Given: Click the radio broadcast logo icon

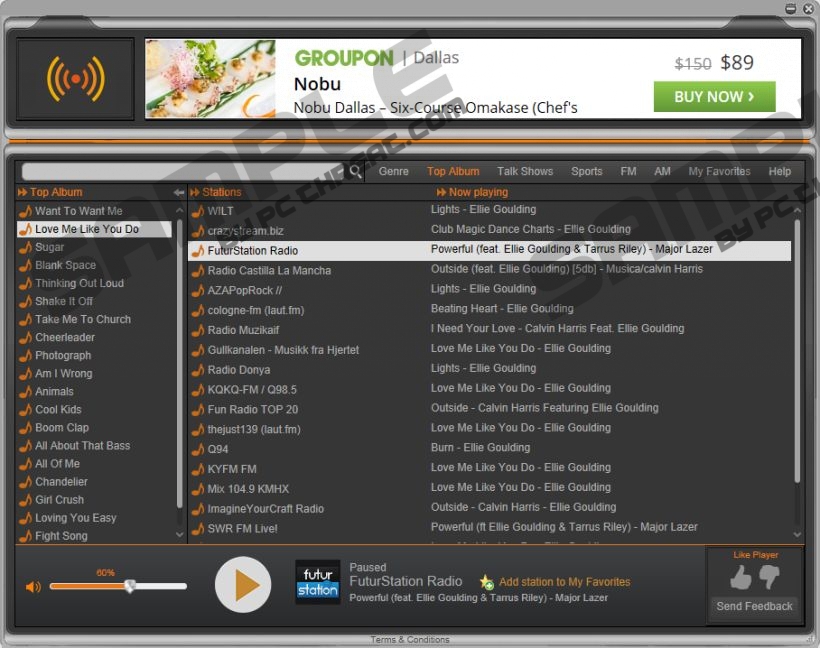Looking at the screenshot, I should [75, 78].
